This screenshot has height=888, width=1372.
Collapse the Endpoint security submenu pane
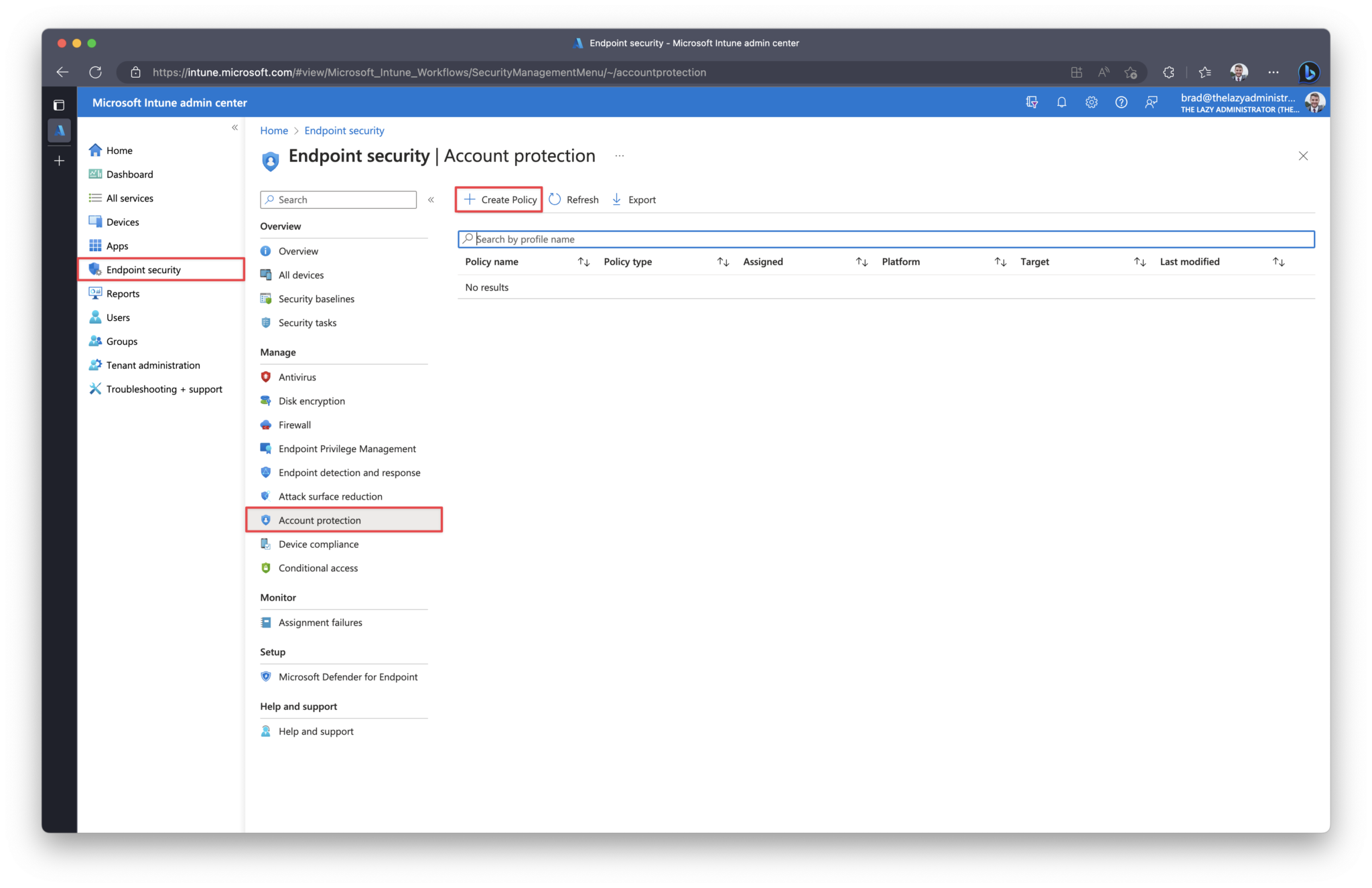click(x=431, y=200)
